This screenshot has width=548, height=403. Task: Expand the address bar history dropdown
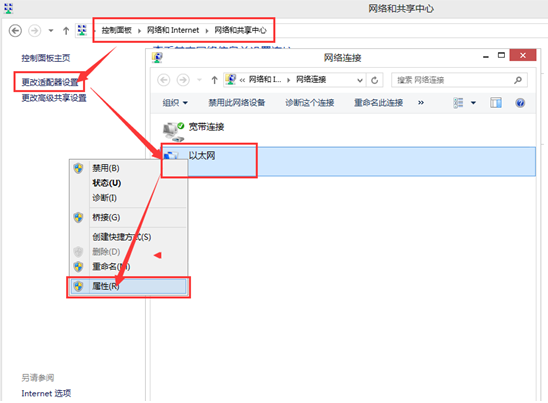pyautogui.click(x=360, y=80)
